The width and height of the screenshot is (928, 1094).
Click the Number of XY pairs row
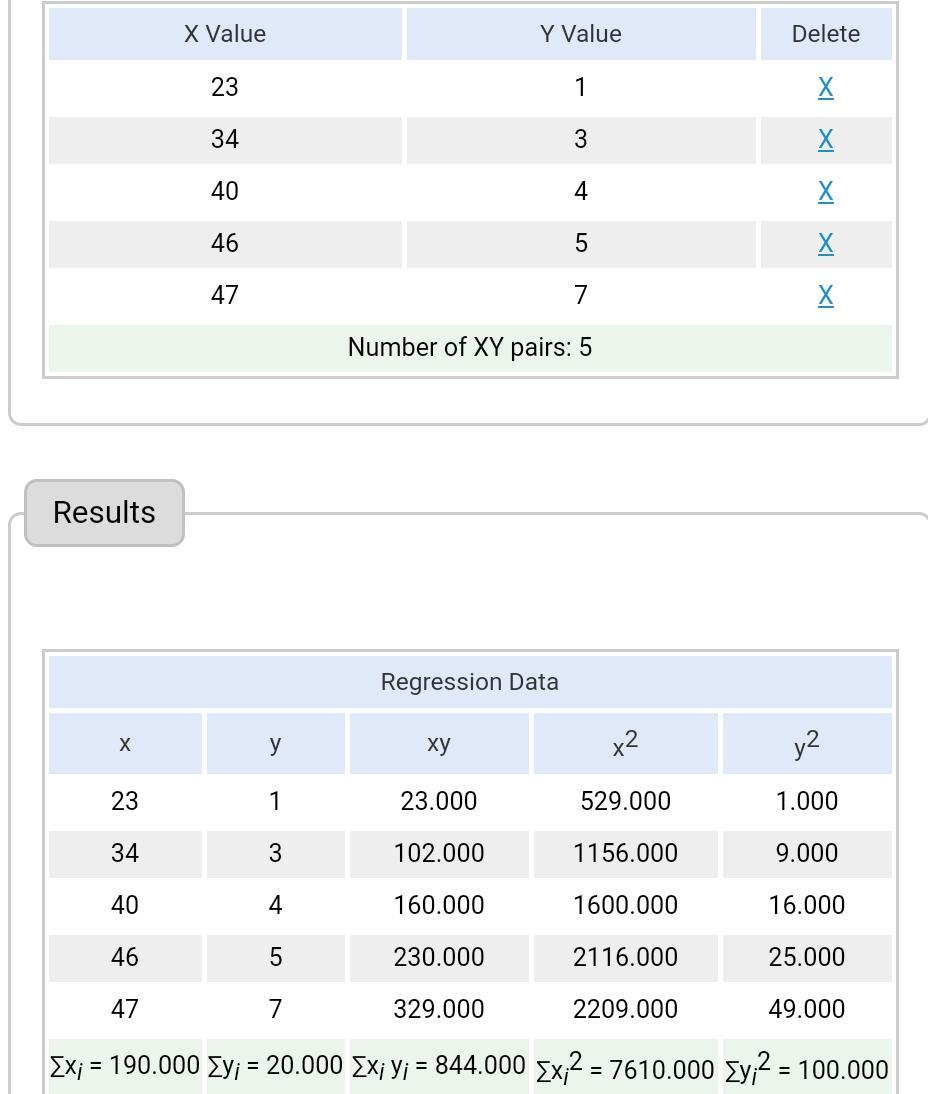[470, 347]
